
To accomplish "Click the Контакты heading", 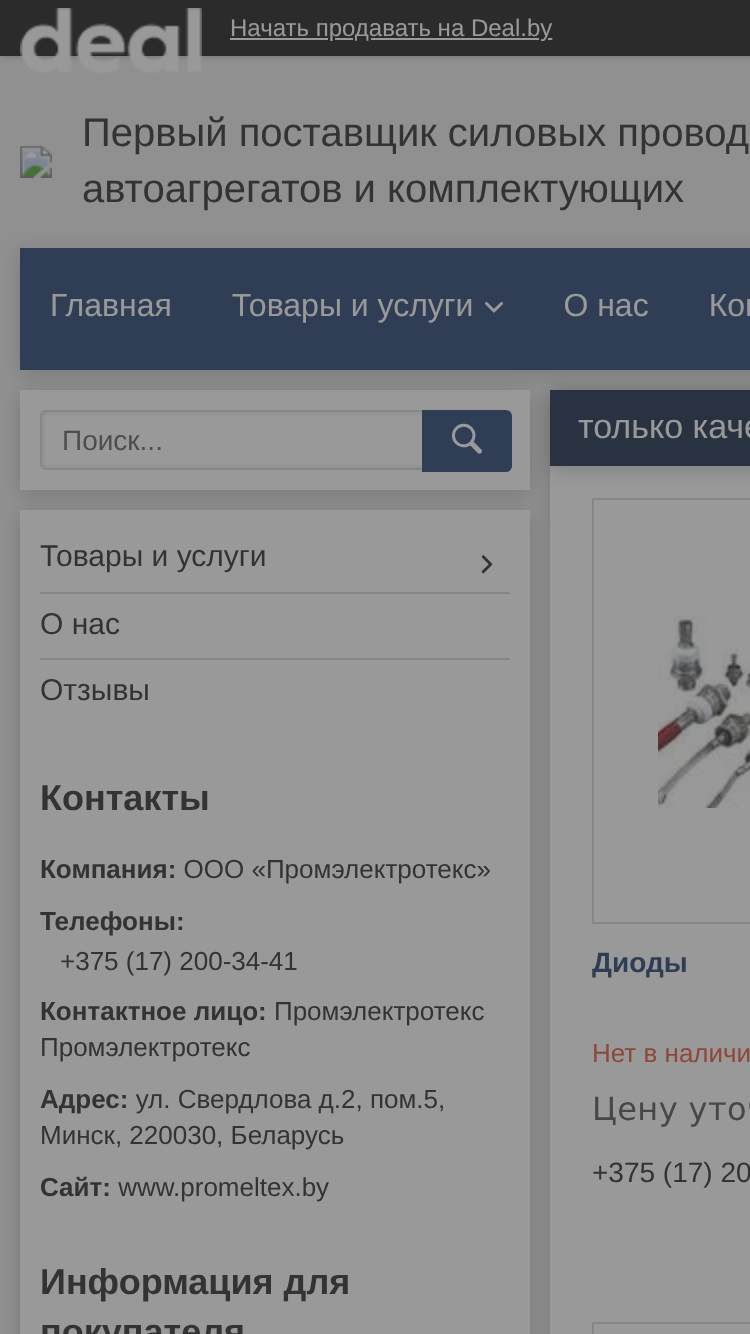I will (x=125, y=798).
